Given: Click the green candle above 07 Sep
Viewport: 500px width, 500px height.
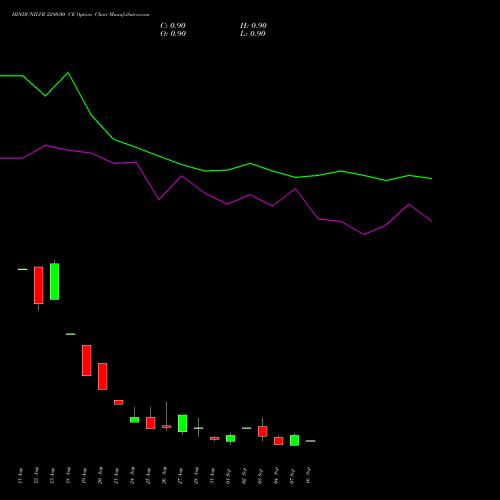Looking at the screenshot, I should point(295,440).
